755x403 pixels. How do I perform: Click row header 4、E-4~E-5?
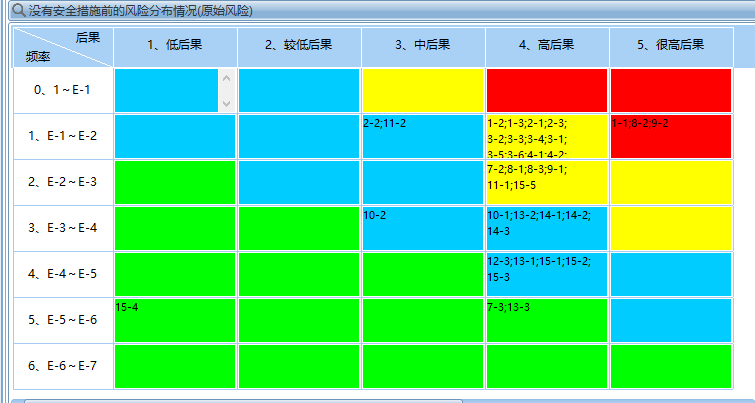pos(63,274)
